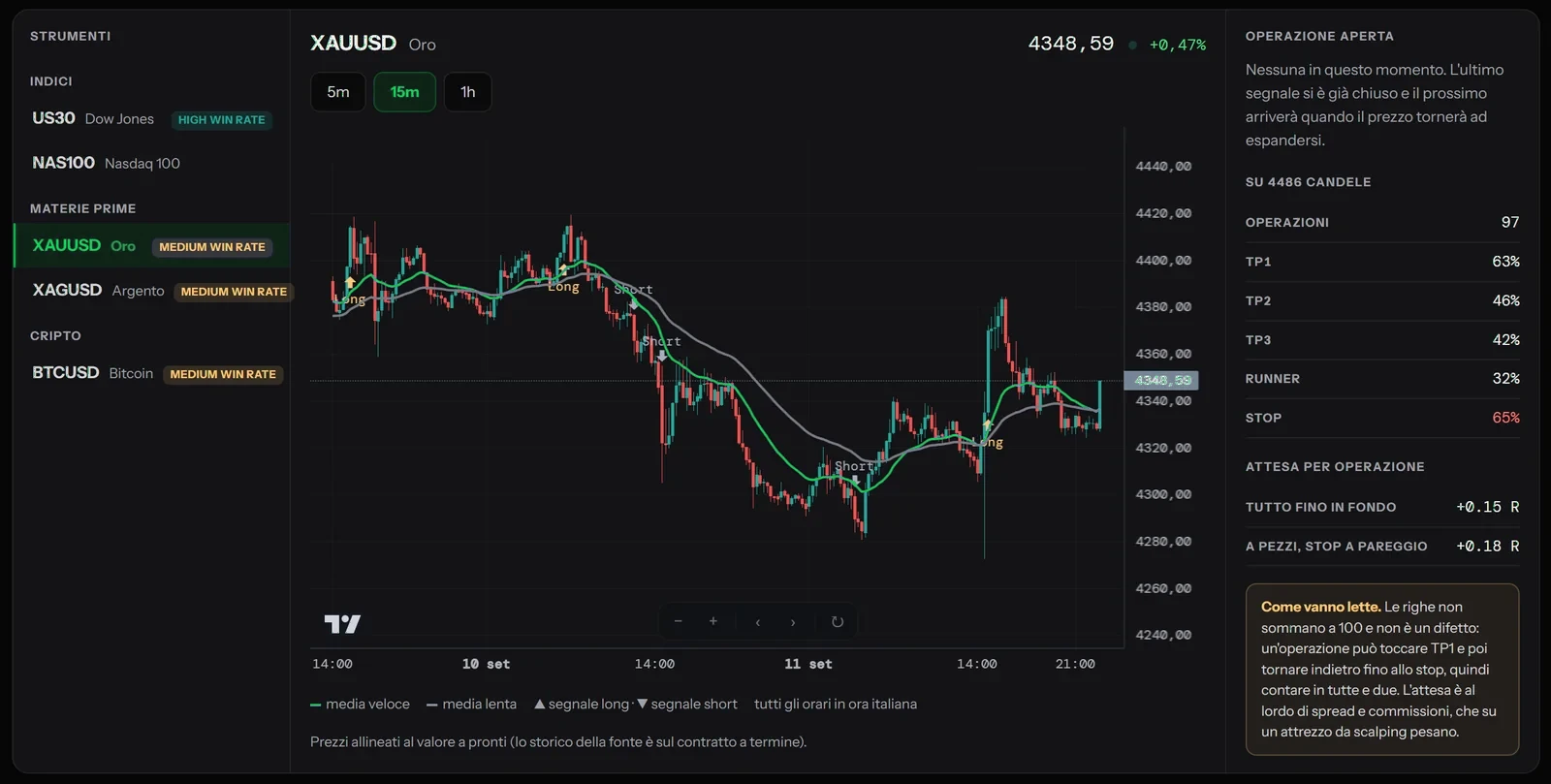This screenshot has height=784, width=1551.
Task: Click the +0,47% change value
Action: (1178, 45)
